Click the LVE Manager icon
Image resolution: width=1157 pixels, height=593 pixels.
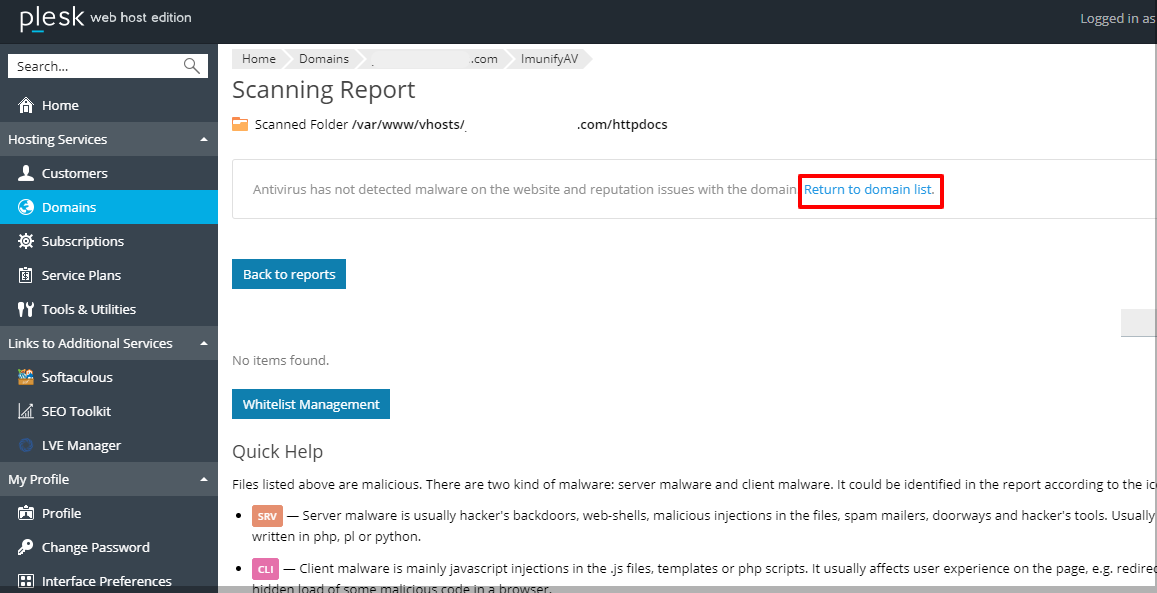pos(26,445)
